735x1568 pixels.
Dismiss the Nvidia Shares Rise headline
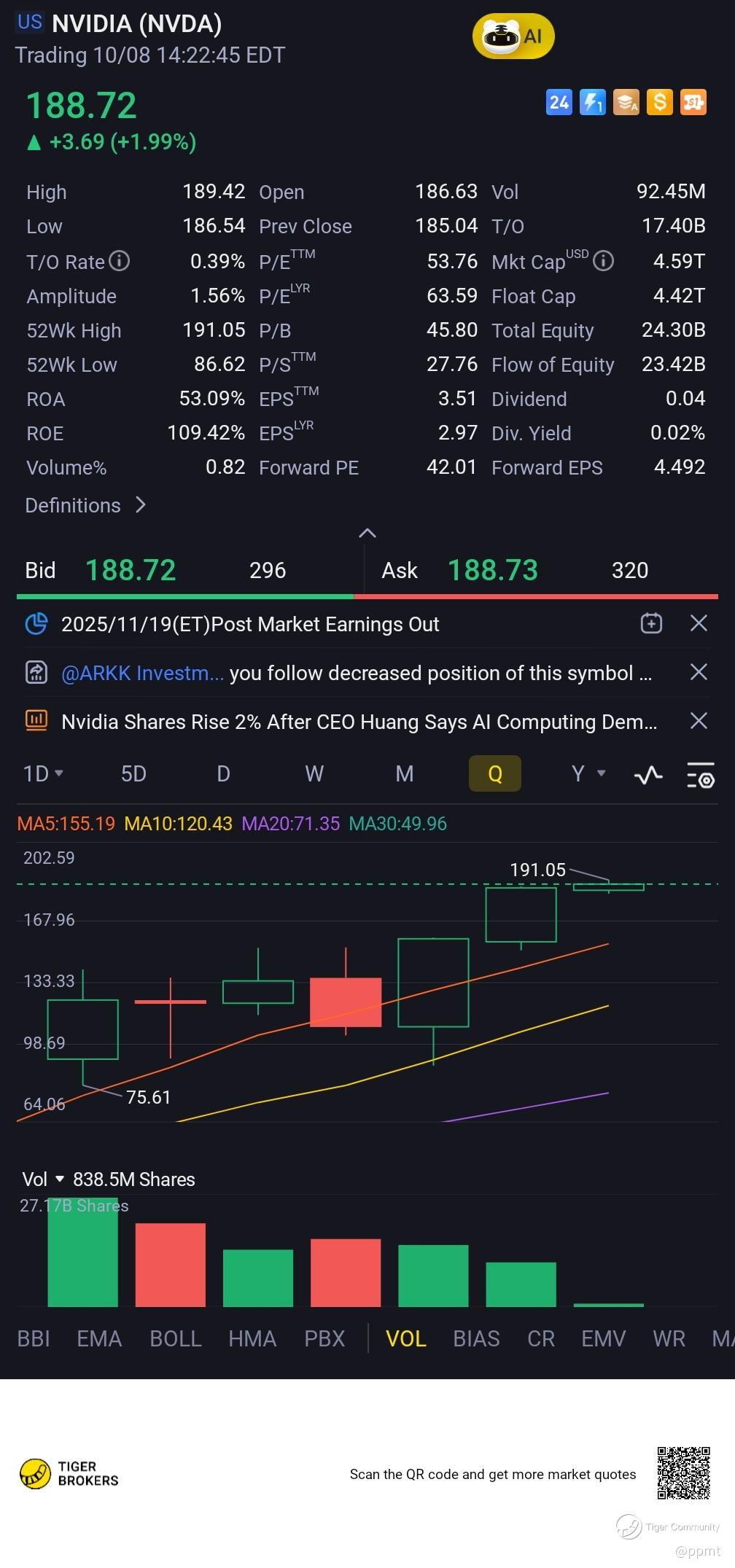click(x=699, y=721)
